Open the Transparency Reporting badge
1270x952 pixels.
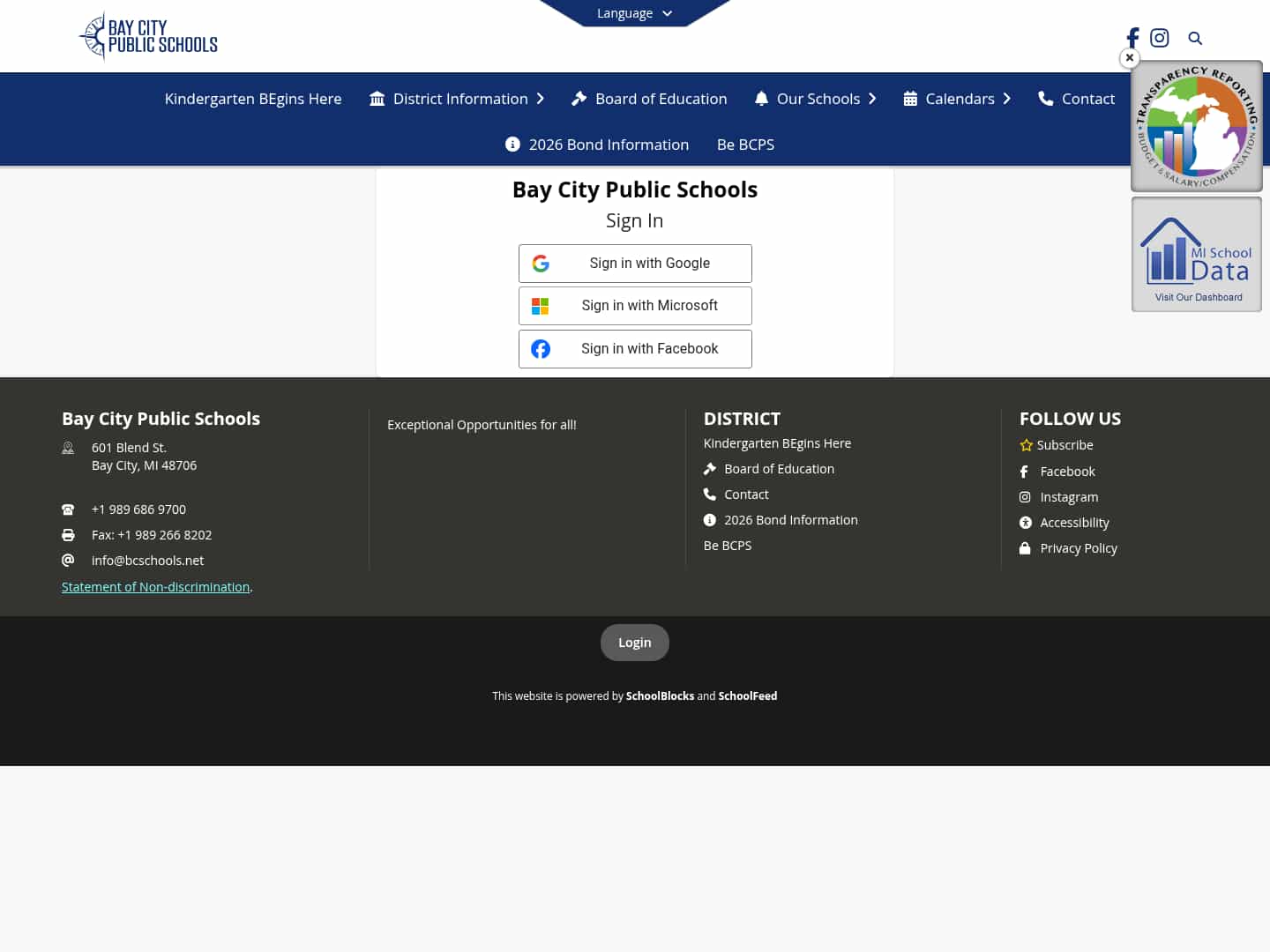[1197, 126]
